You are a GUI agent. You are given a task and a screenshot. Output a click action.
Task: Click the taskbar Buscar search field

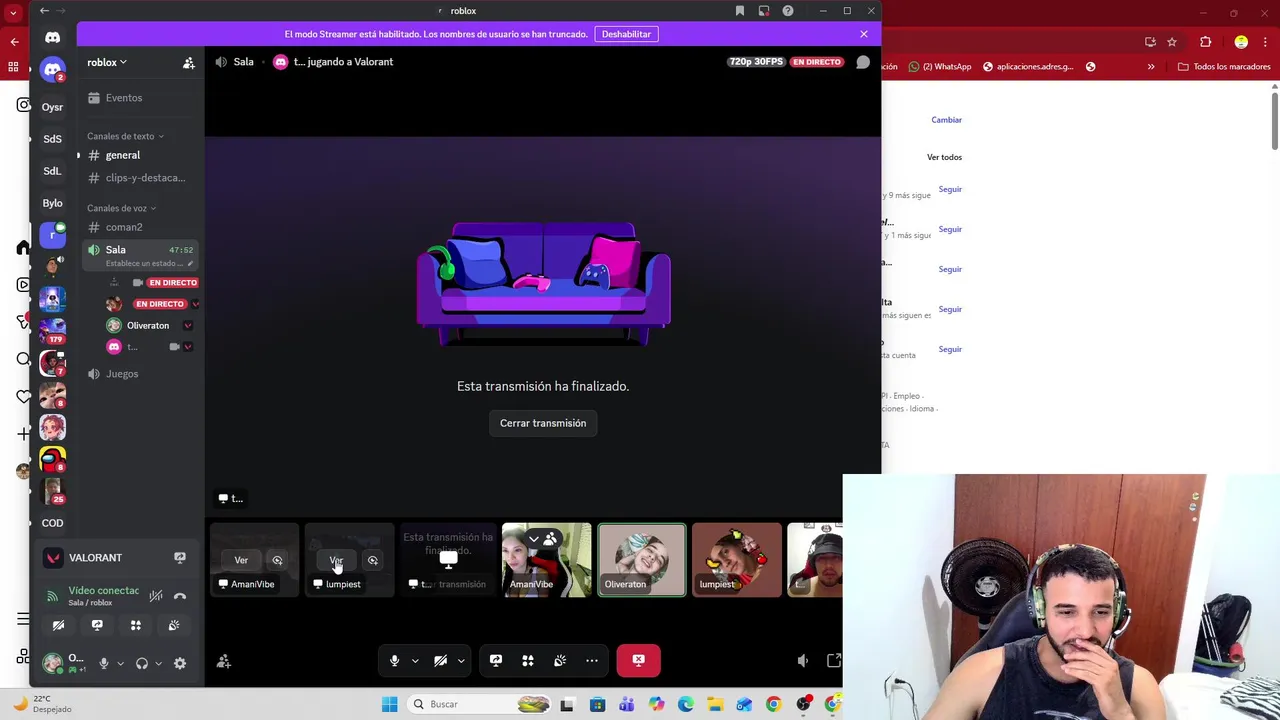(x=481, y=704)
